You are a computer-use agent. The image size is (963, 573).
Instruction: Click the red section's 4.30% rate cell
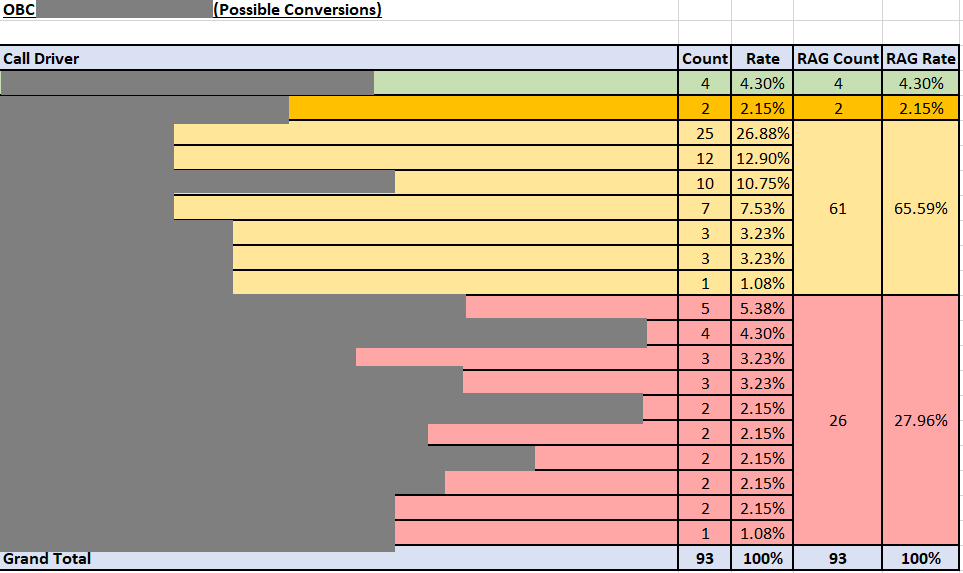tap(762, 333)
